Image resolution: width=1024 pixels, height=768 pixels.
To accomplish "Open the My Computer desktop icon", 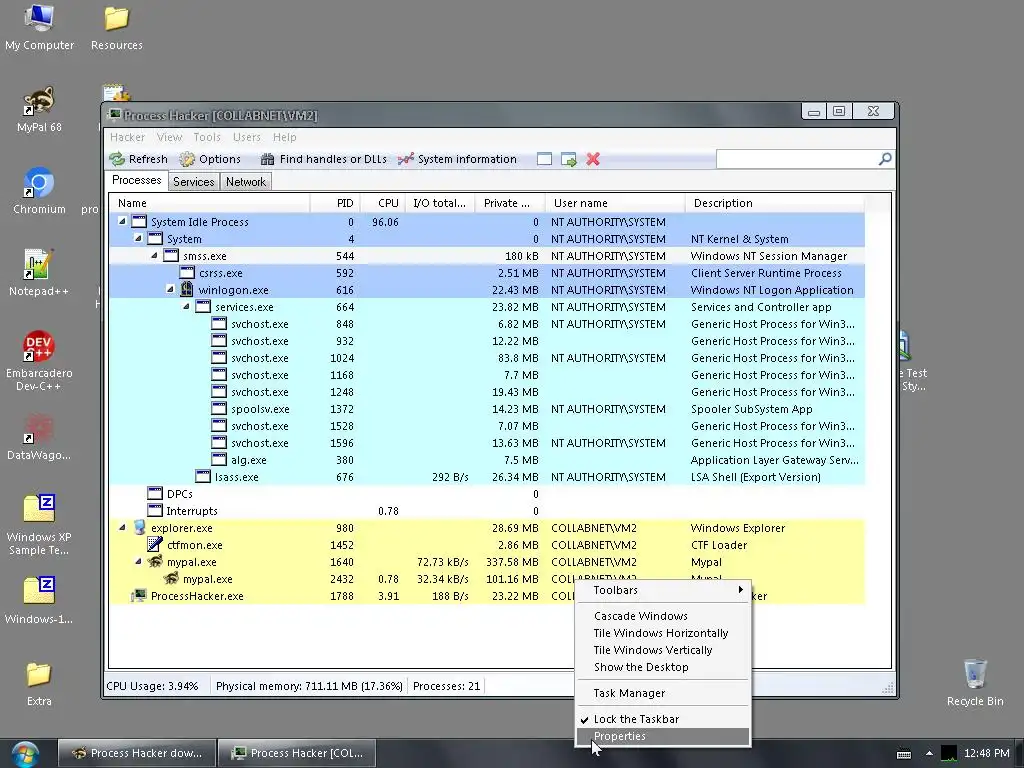I will [x=39, y=27].
